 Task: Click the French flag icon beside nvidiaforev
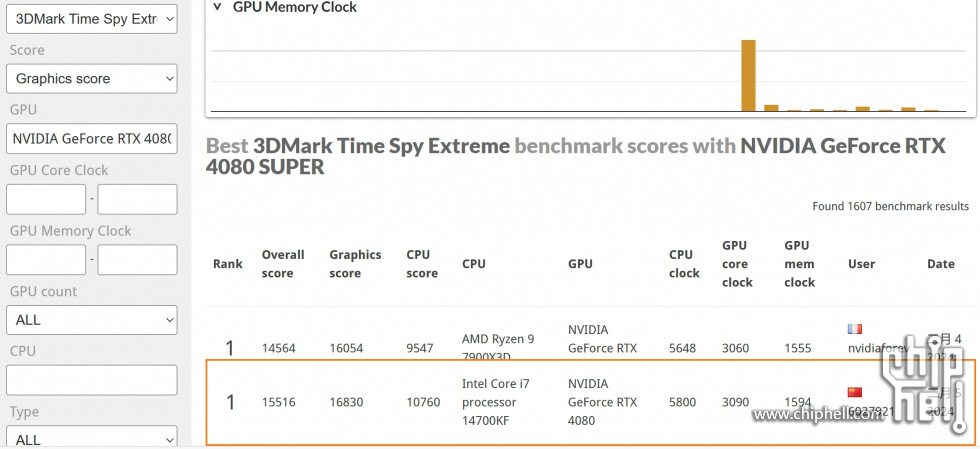(x=854, y=329)
